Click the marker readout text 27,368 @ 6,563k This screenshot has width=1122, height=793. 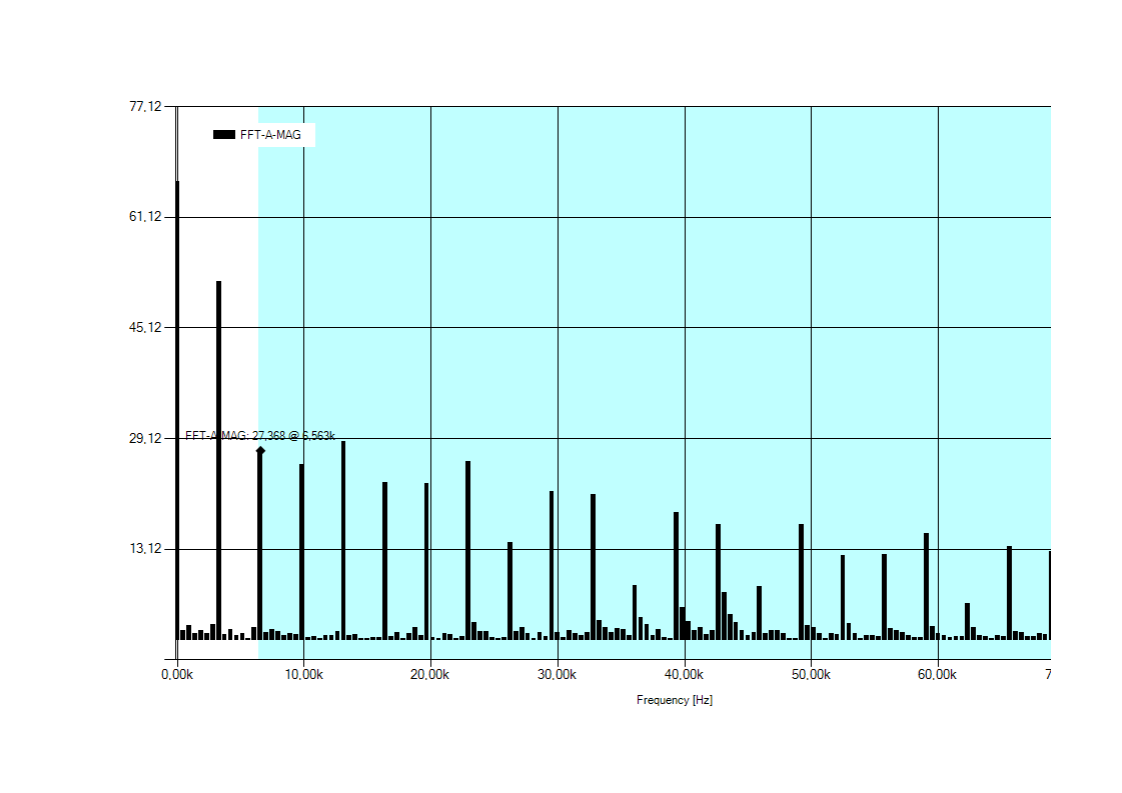click(x=260, y=436)
